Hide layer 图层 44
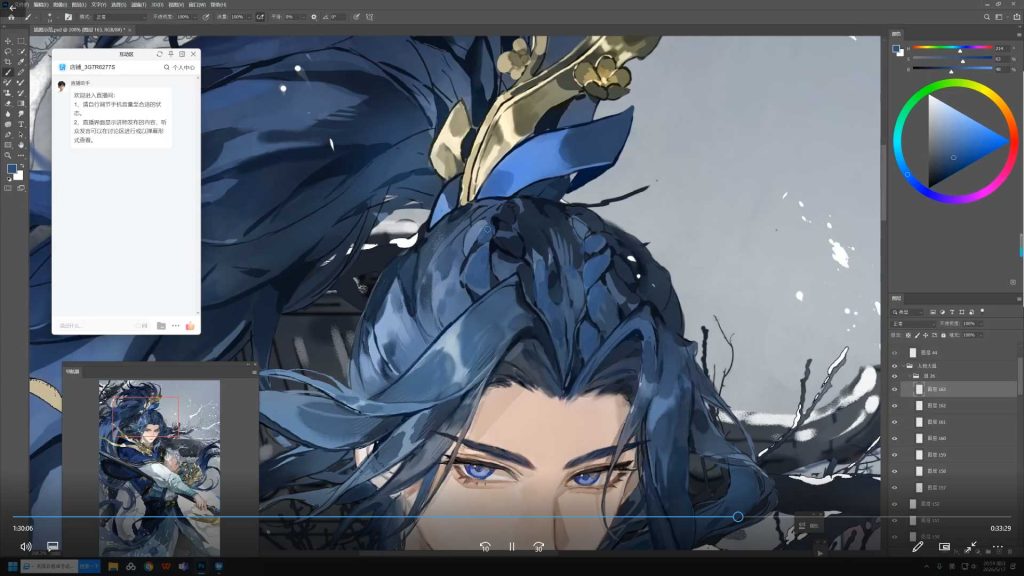Image resolution: width=1024 pixels, height=576 pixels. pyautogui.click(x=895, y=353)
